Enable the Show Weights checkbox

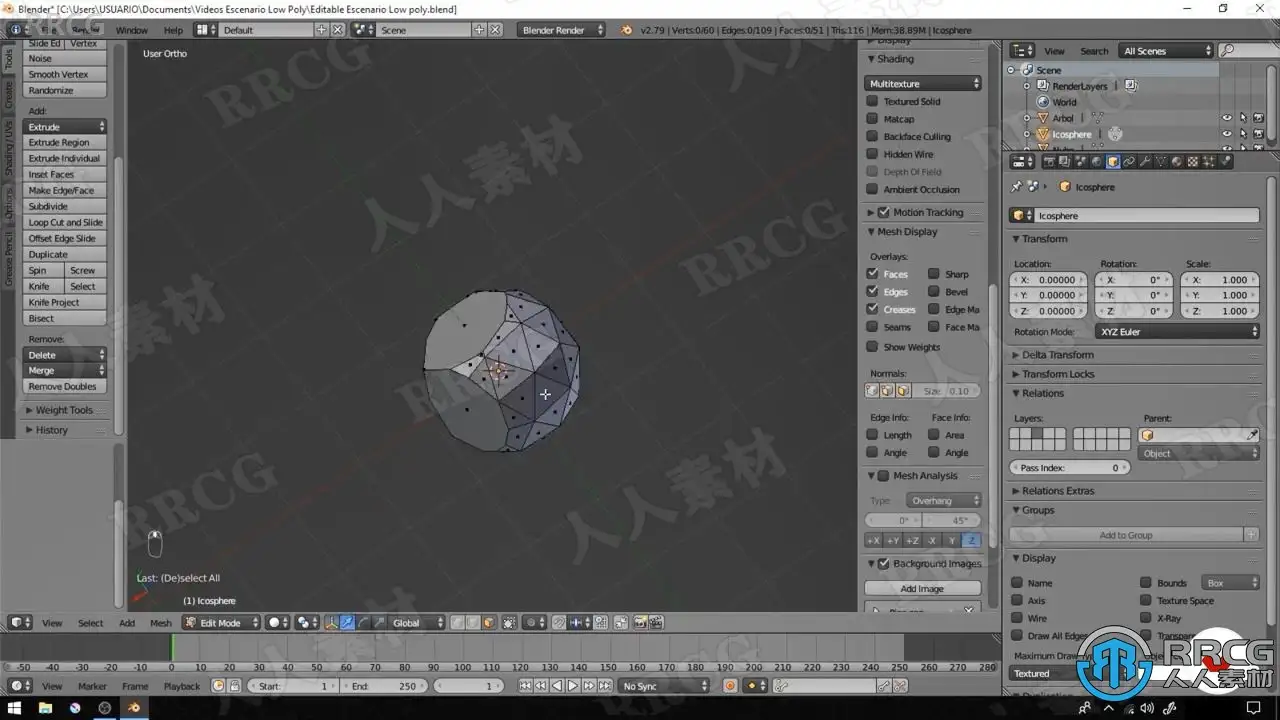[x=872, y=347]
